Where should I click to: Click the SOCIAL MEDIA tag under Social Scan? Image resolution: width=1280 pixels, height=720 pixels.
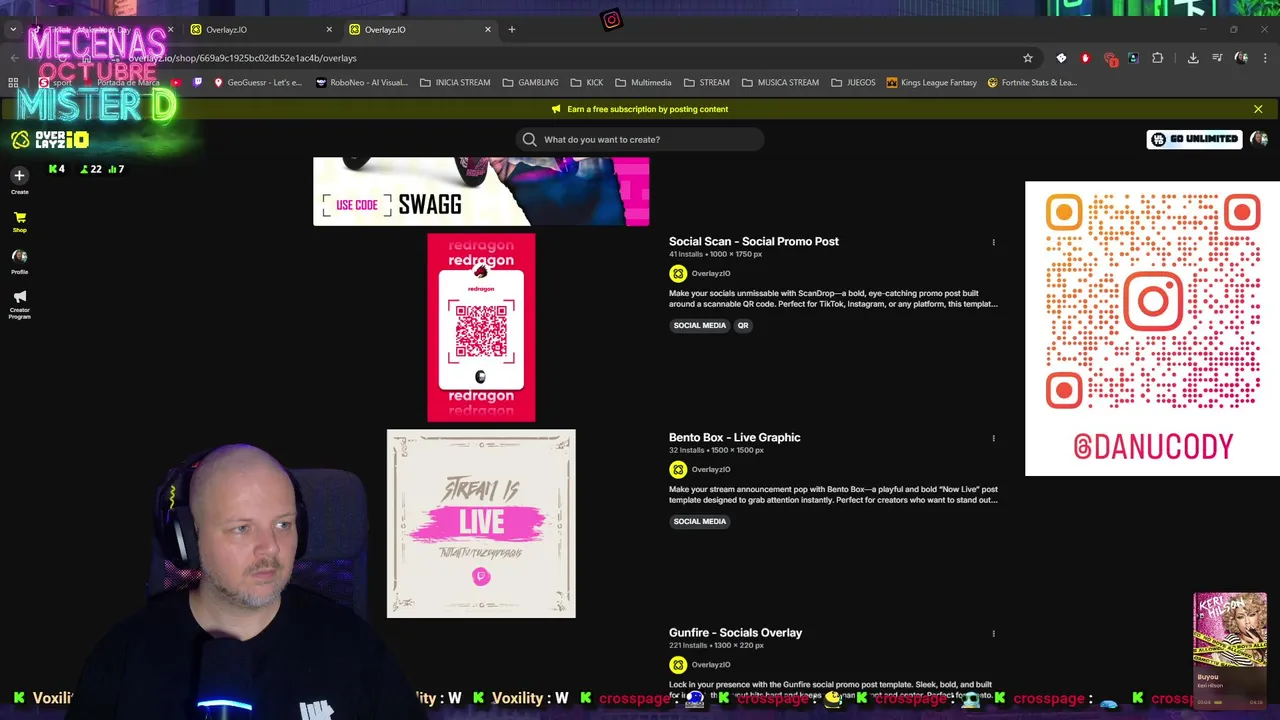pos(699,325)
